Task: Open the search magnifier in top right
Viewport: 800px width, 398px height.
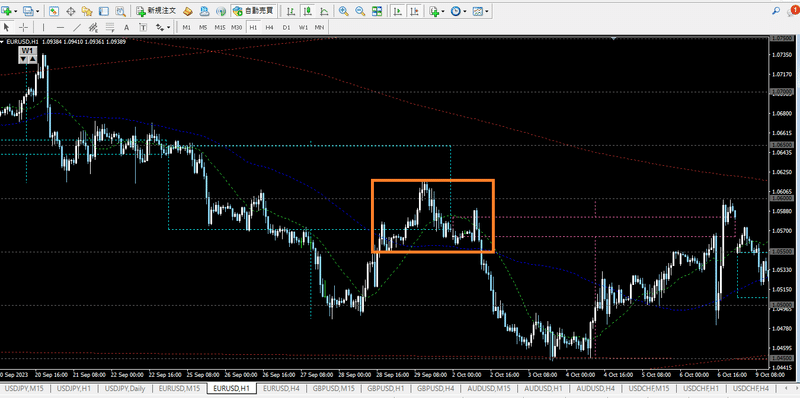Action: click(776, 10)
